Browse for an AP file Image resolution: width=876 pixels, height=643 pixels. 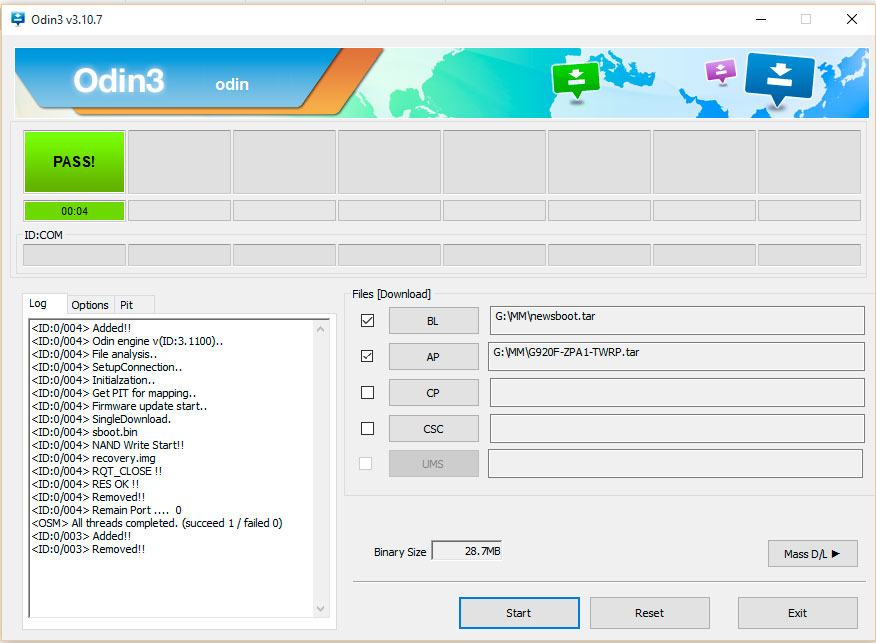pos(434,356)
